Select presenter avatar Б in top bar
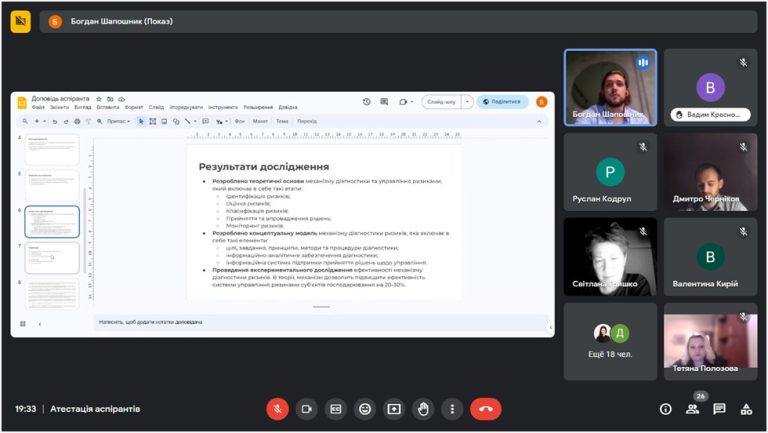Viewport: 768px width, 433px height. (x=55, y=21)
